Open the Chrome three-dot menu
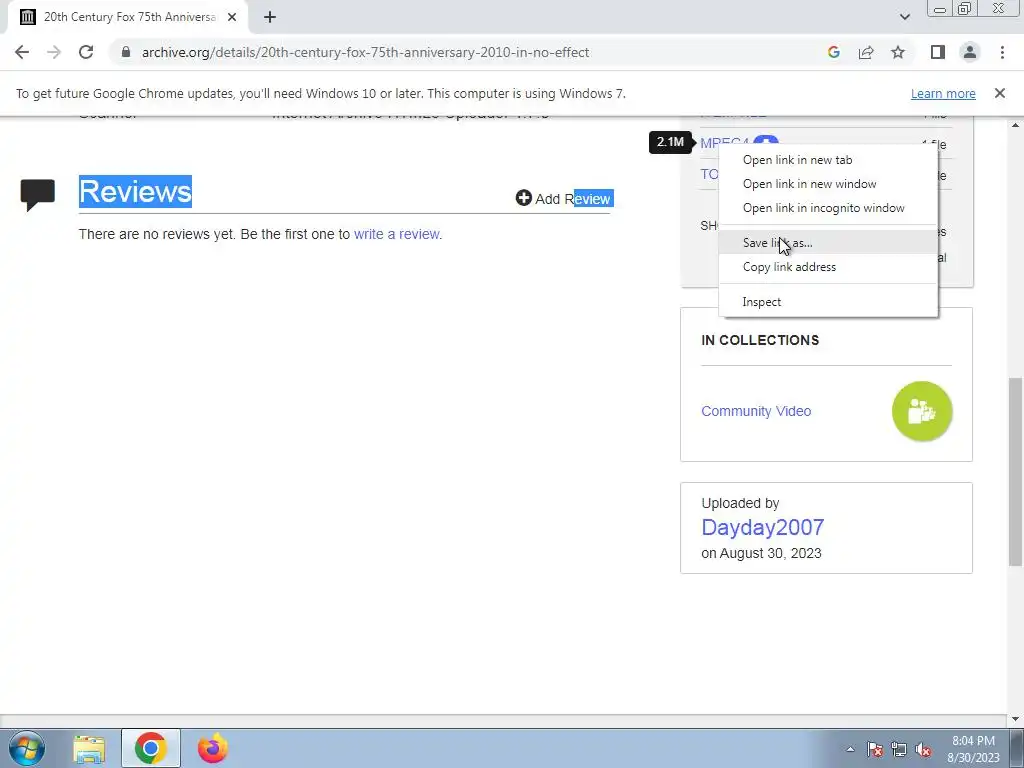Screen dimensions: 1024x768 [x=1002, y=52]
